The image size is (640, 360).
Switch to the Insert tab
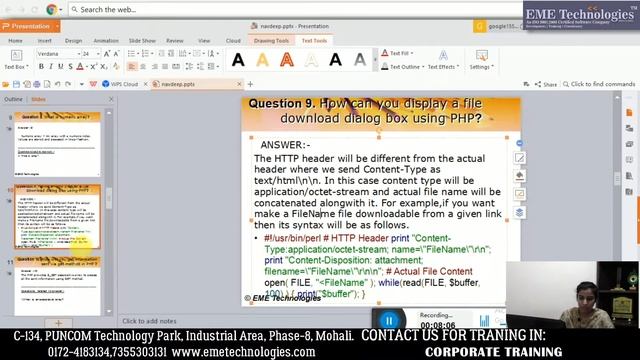pos(44,41)
